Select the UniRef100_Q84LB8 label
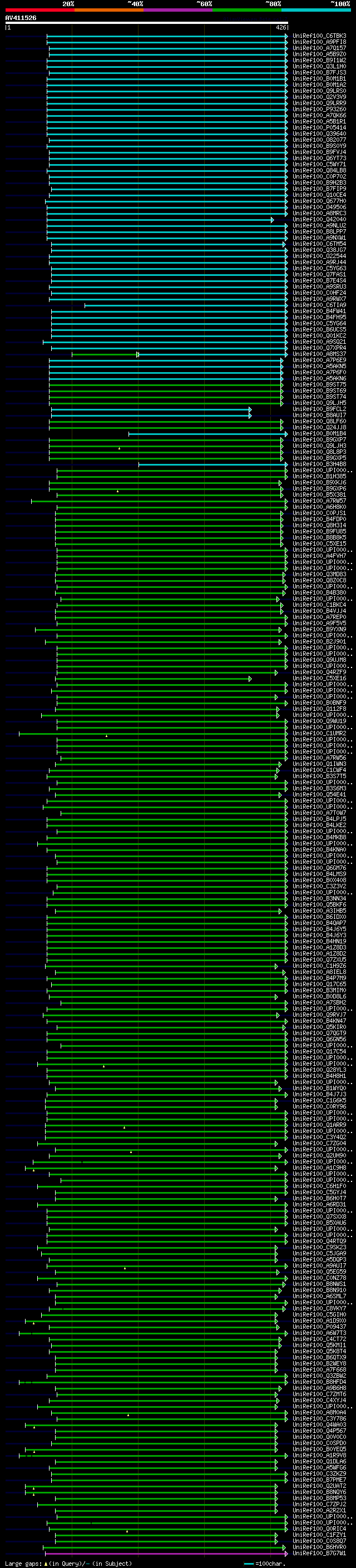The image size is (356, 1568). point(319,170)
